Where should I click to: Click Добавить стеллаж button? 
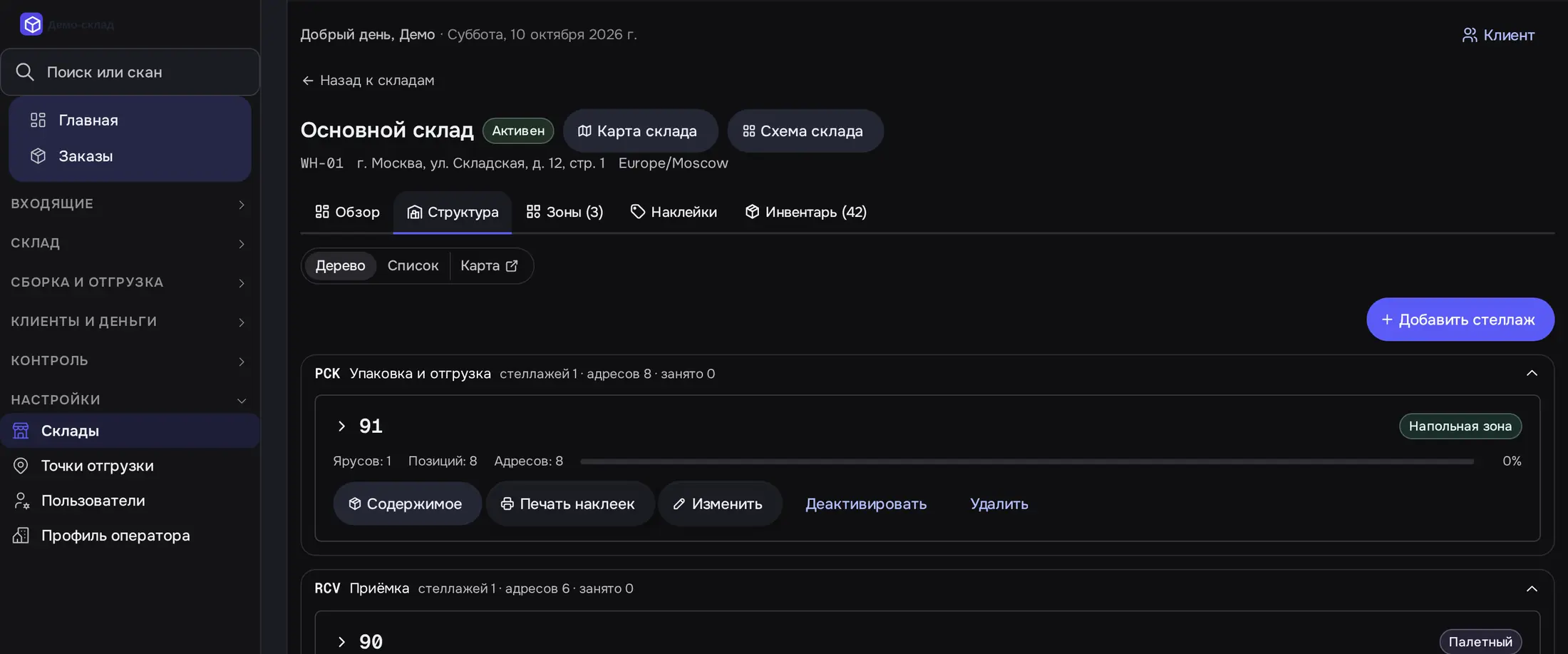click(x=1460, y=320)
